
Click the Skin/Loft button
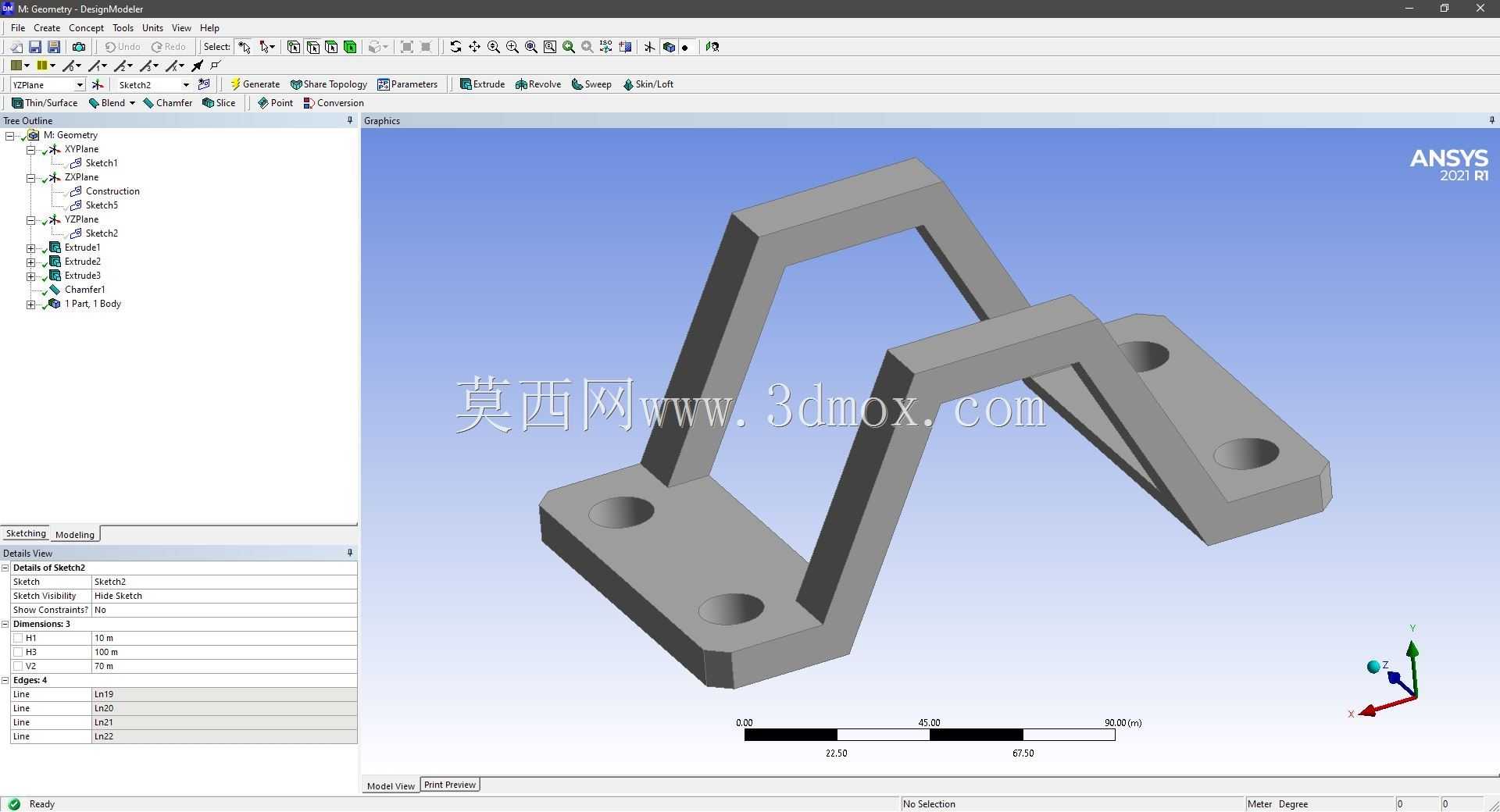point(648,84)
